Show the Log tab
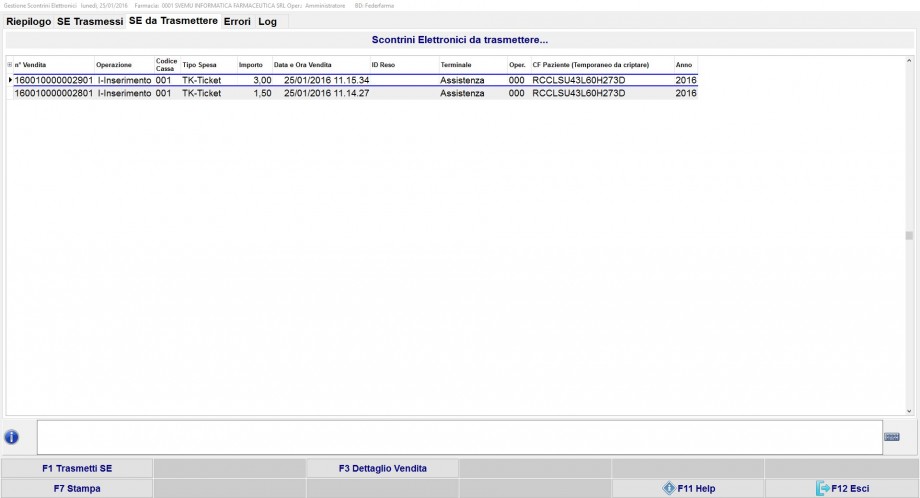The image size is (920, 498). point(267,21)
